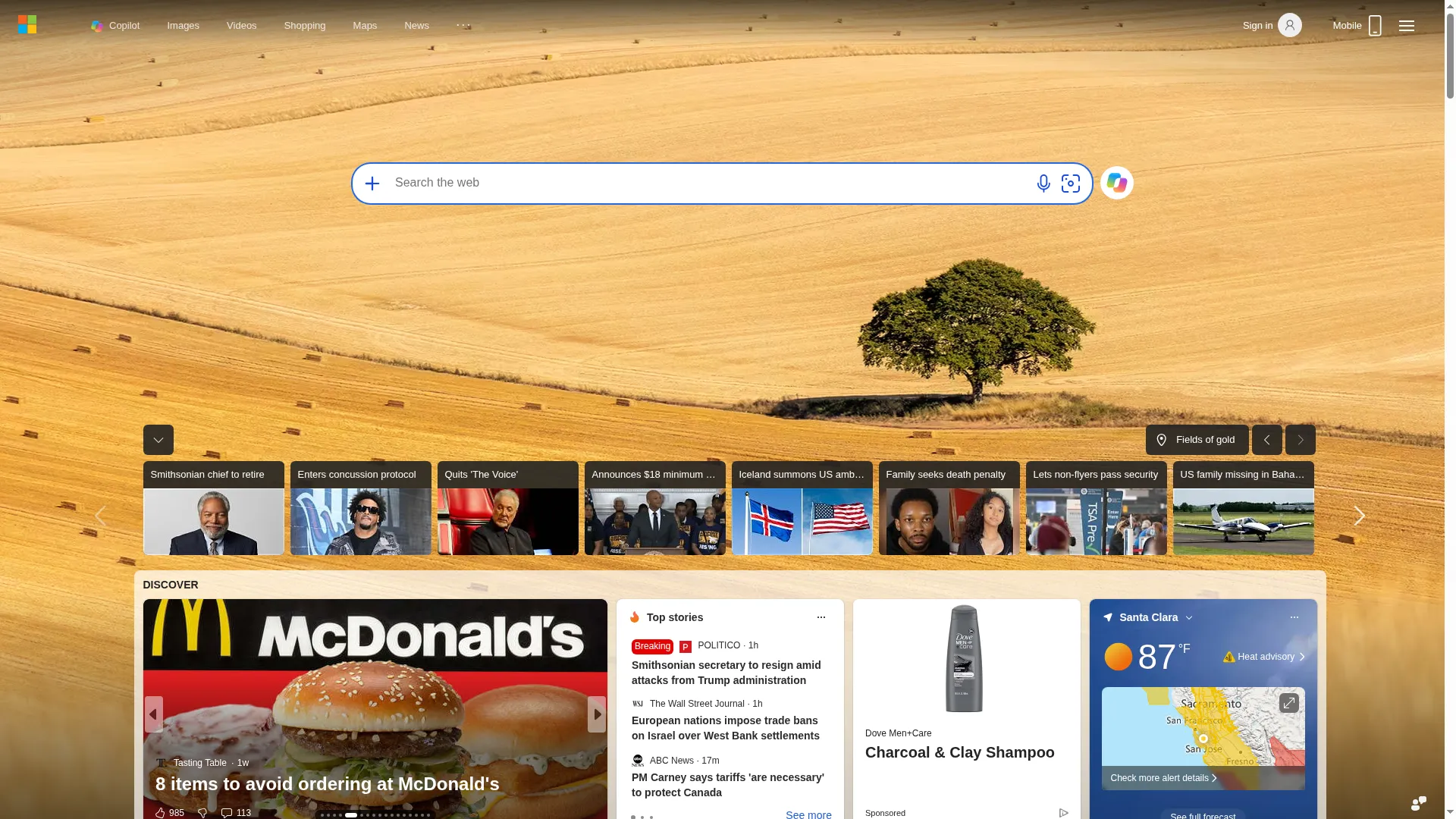This screenshot has width=1456, height=819.
Task: Open the Mobile phone link
Action: 1357,26
